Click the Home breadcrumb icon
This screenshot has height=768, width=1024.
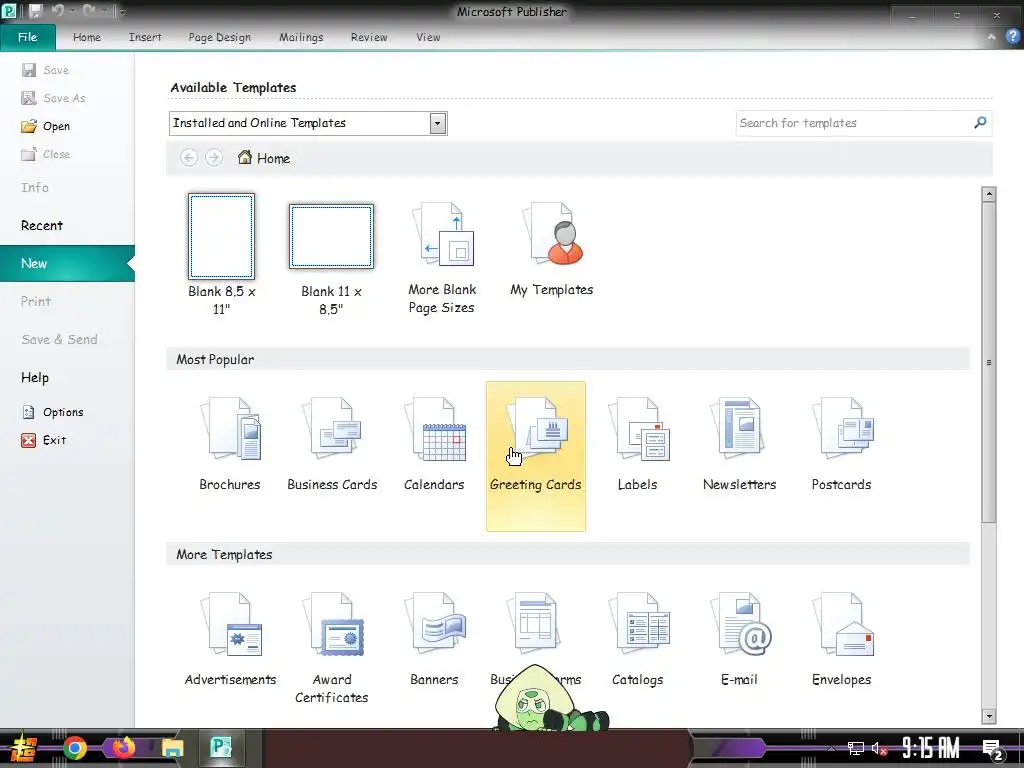pos(245,157)
